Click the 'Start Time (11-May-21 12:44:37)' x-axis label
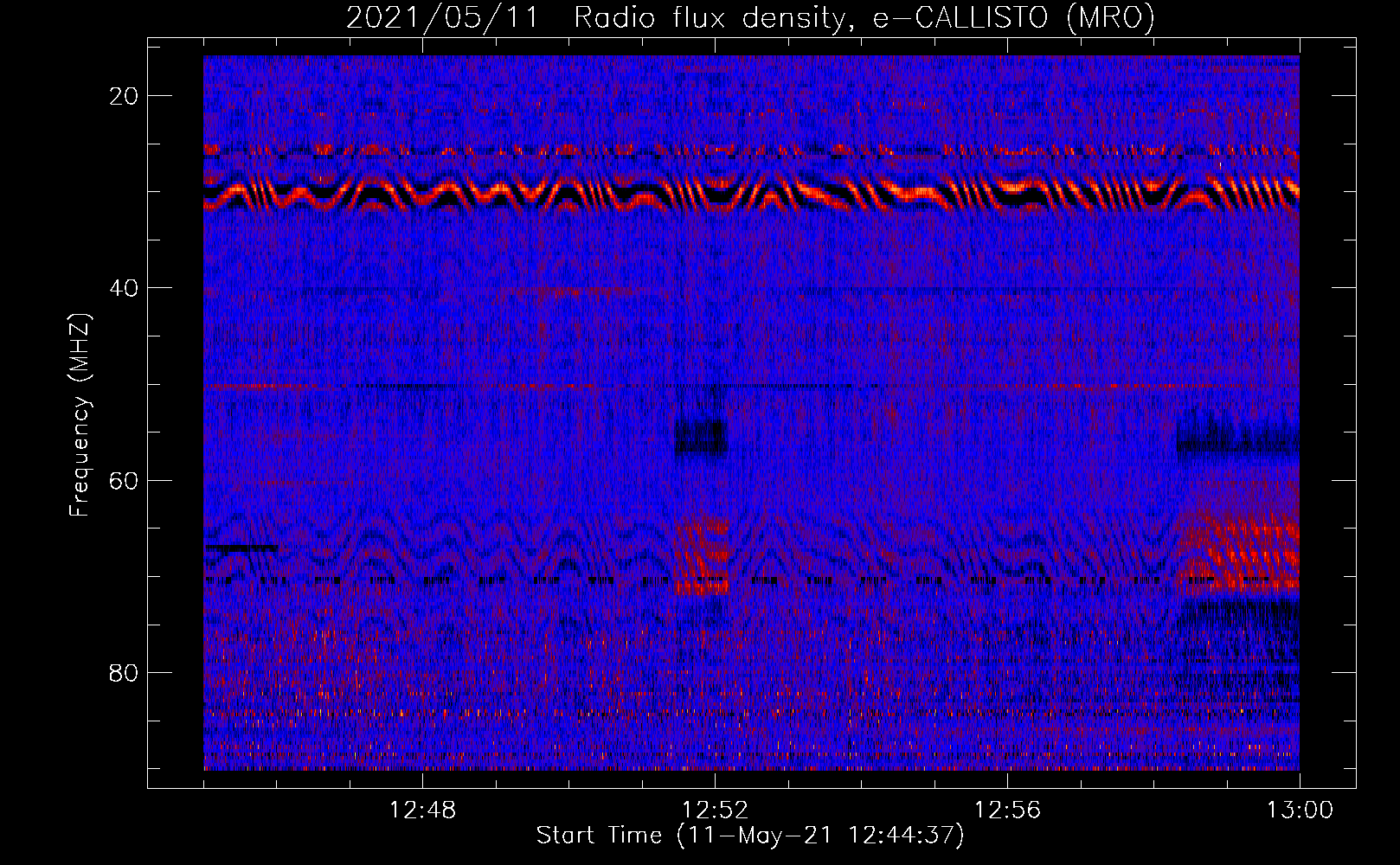Image resolution: width=1400 pixels, height=865 pixels. click(x=750, y=836)
